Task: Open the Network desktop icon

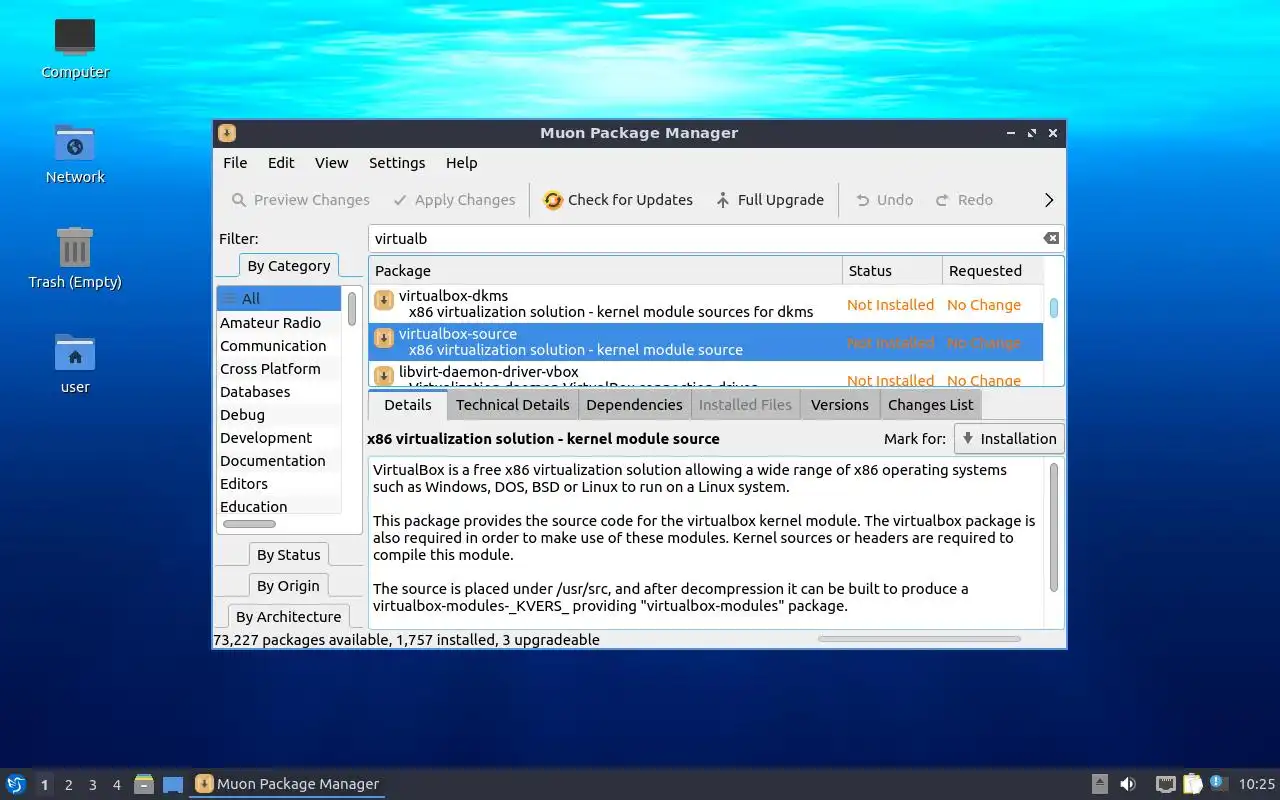Action: point(75,154)
